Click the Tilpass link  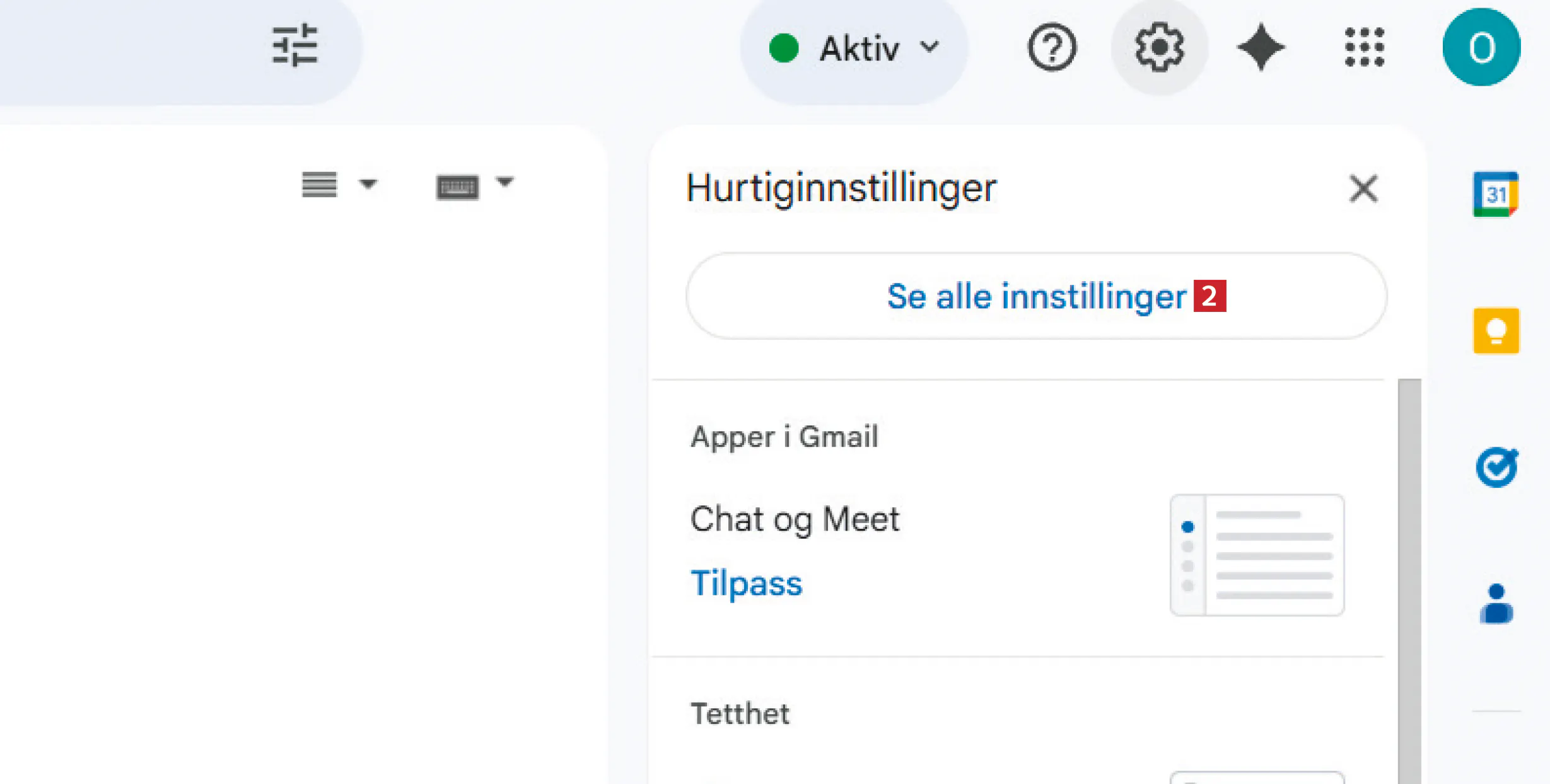tap(746, 583)
